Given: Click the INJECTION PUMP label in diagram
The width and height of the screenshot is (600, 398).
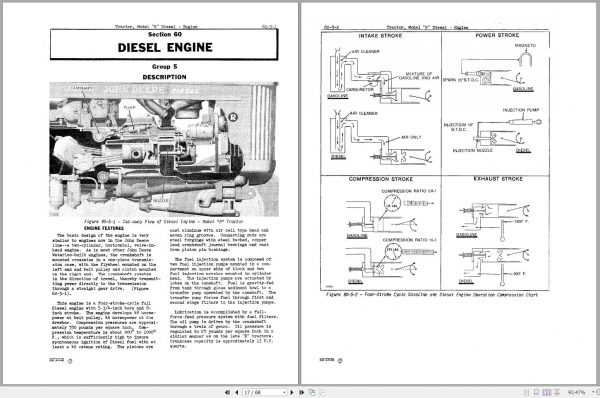Looking at the screenshot, I should pos(520,110).
